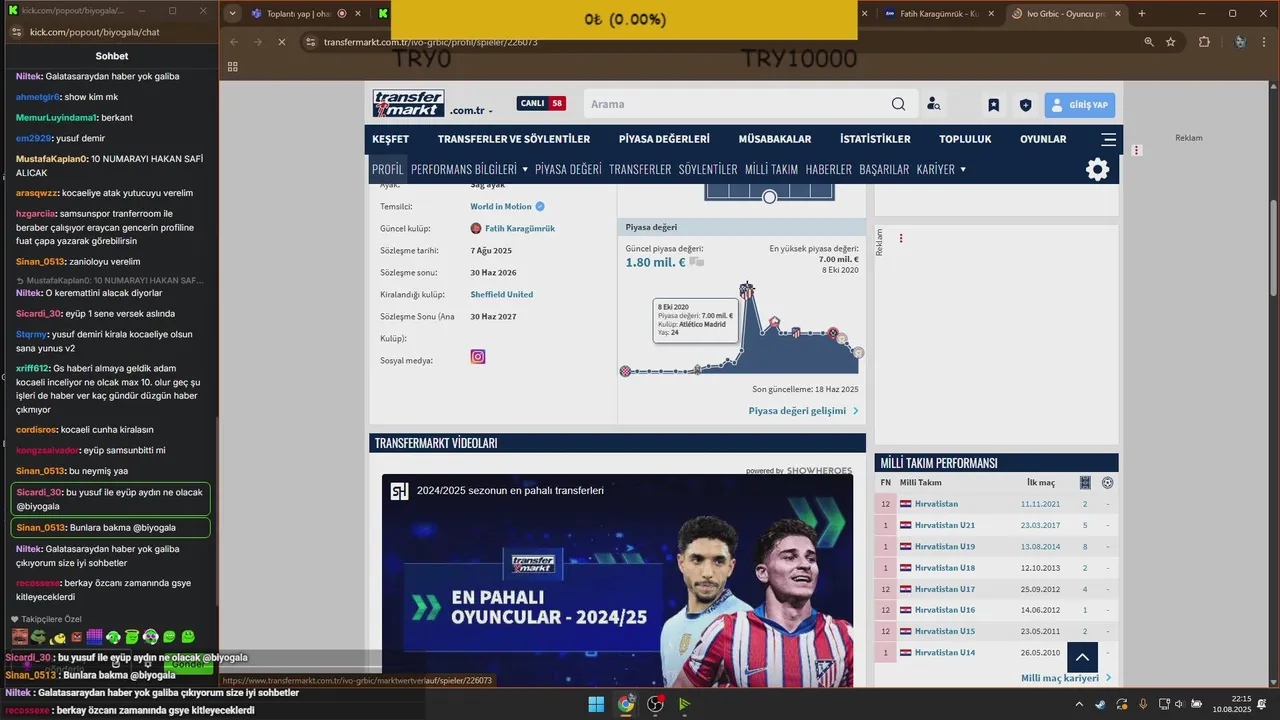The height and width of the screenshot is (720, 1280).
Task: Open the Windows Start menu
Action: [x=596, y=704]
